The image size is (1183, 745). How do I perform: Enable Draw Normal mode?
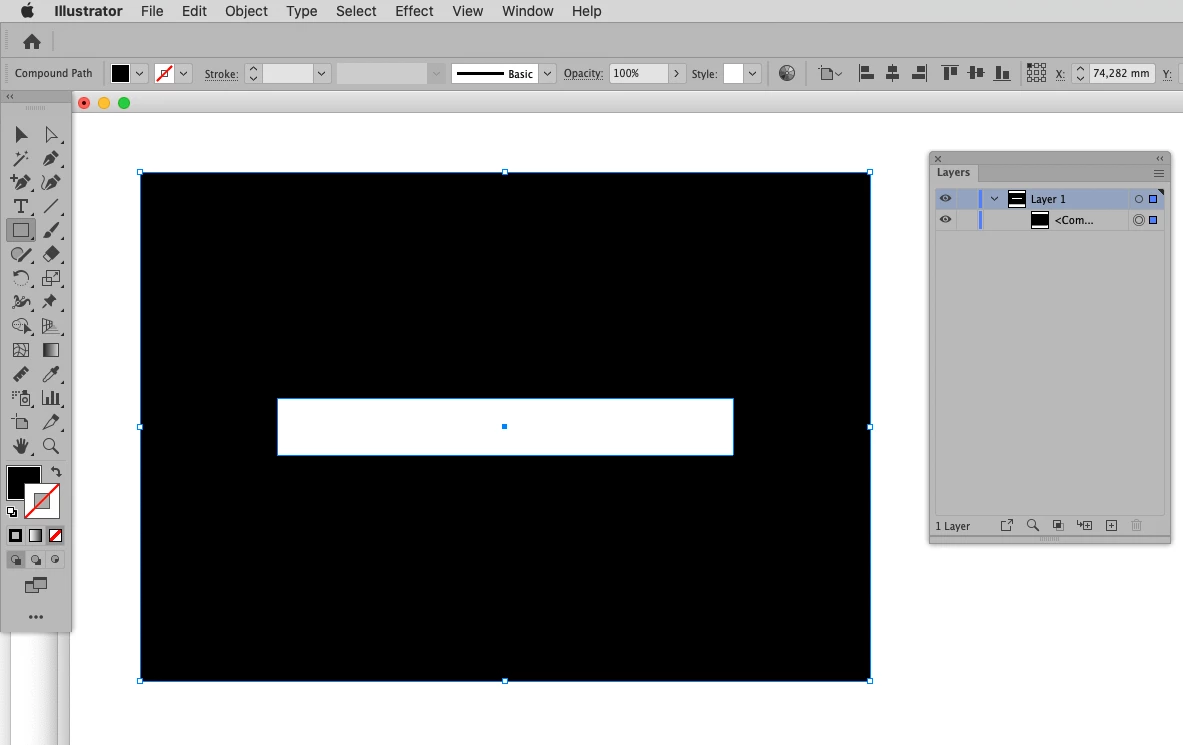[15, 560]
